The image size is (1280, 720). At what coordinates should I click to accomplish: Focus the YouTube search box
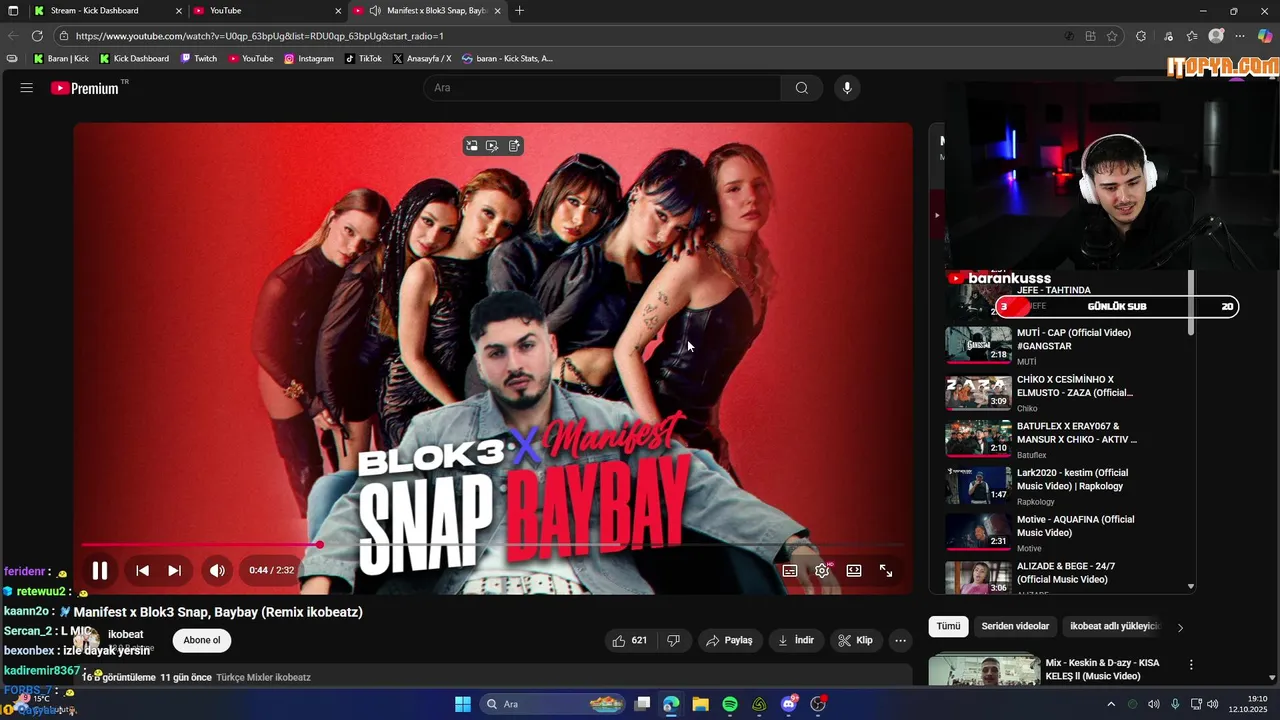coord(602,88)
